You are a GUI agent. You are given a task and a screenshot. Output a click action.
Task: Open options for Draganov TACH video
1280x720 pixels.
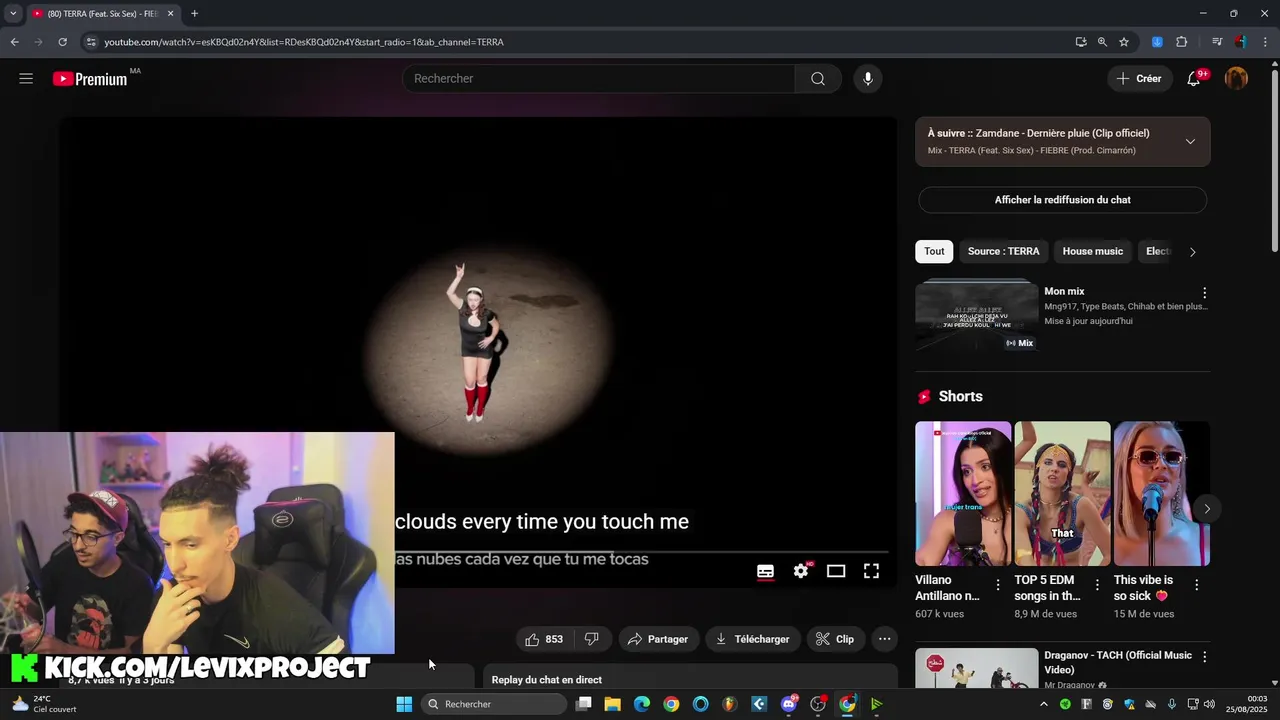[x=1204, y=657]
